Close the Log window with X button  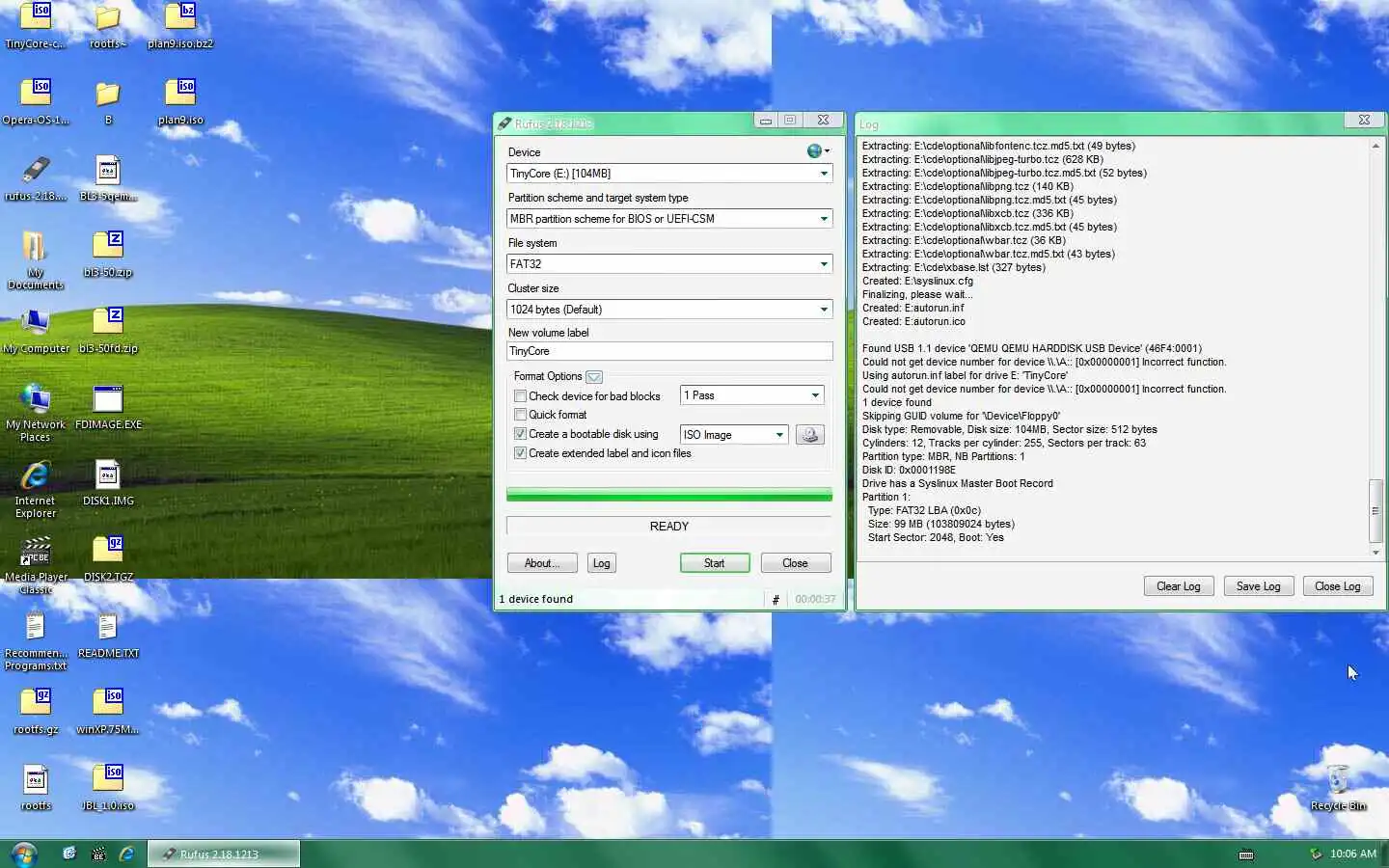[1364, 121]
